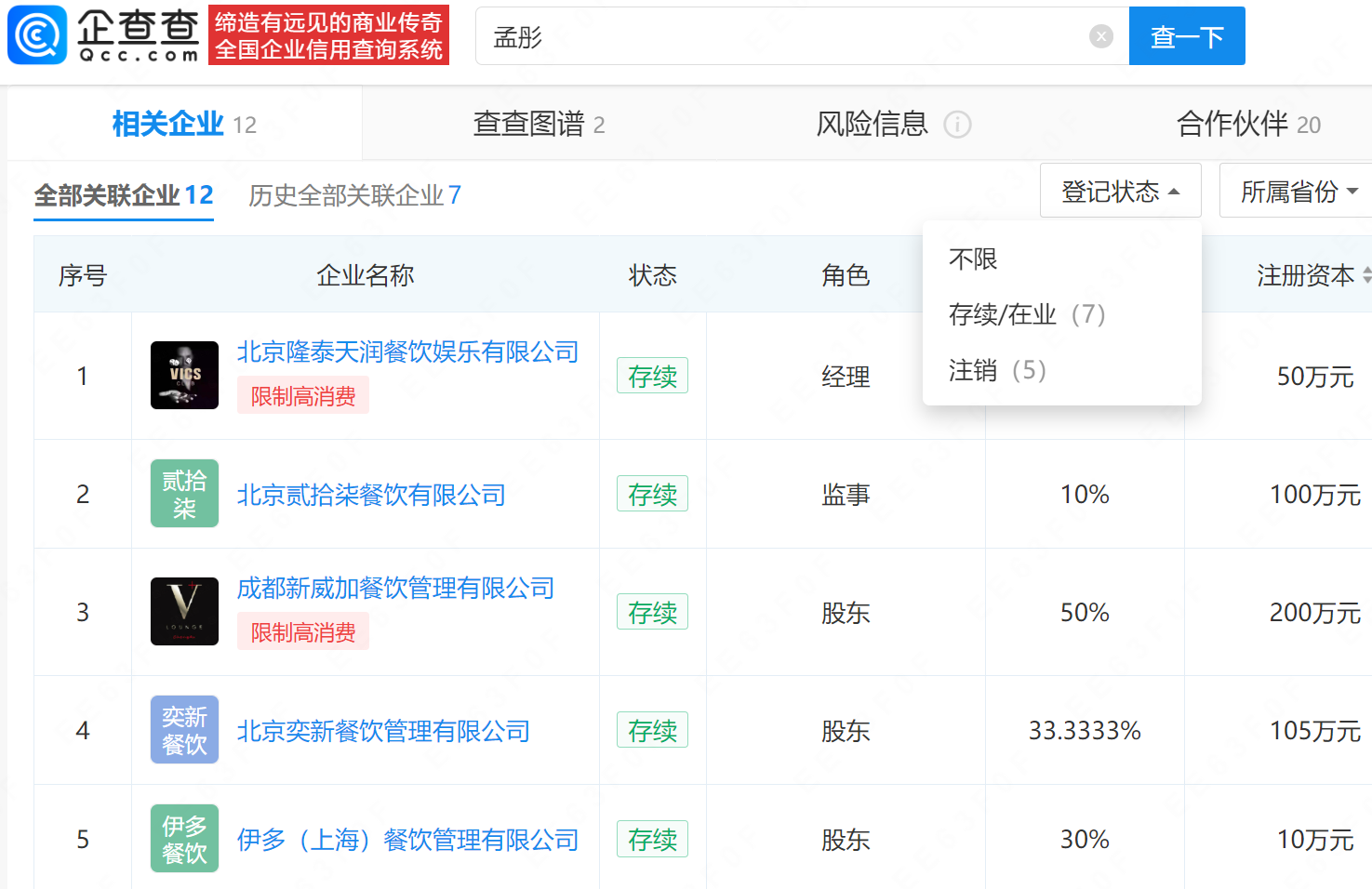This screenshot has height=889, width=1372.
Task: Open the 所属省份 dropdown
Action: point(1298,191)
